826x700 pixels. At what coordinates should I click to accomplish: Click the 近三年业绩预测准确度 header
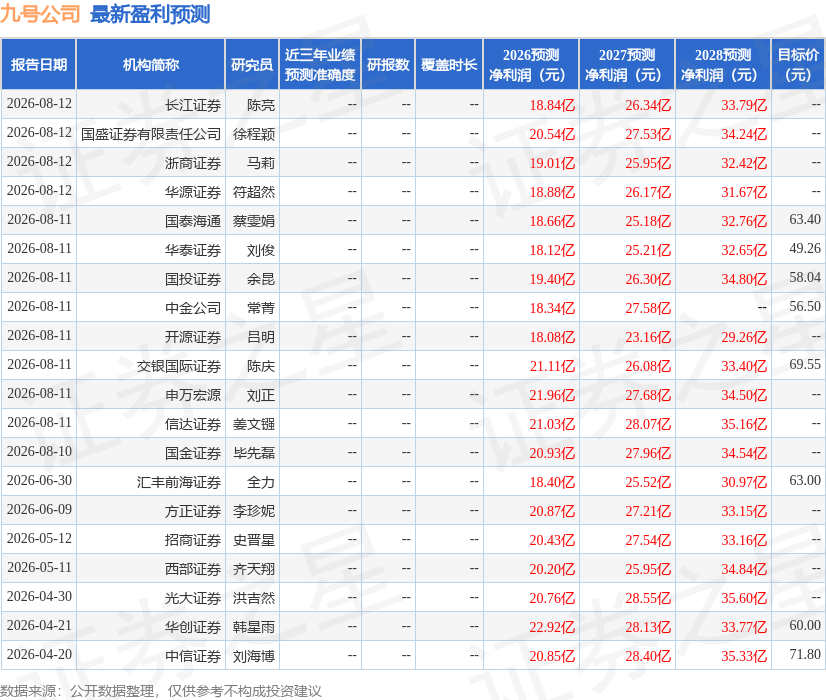click(x=320, y=64)
